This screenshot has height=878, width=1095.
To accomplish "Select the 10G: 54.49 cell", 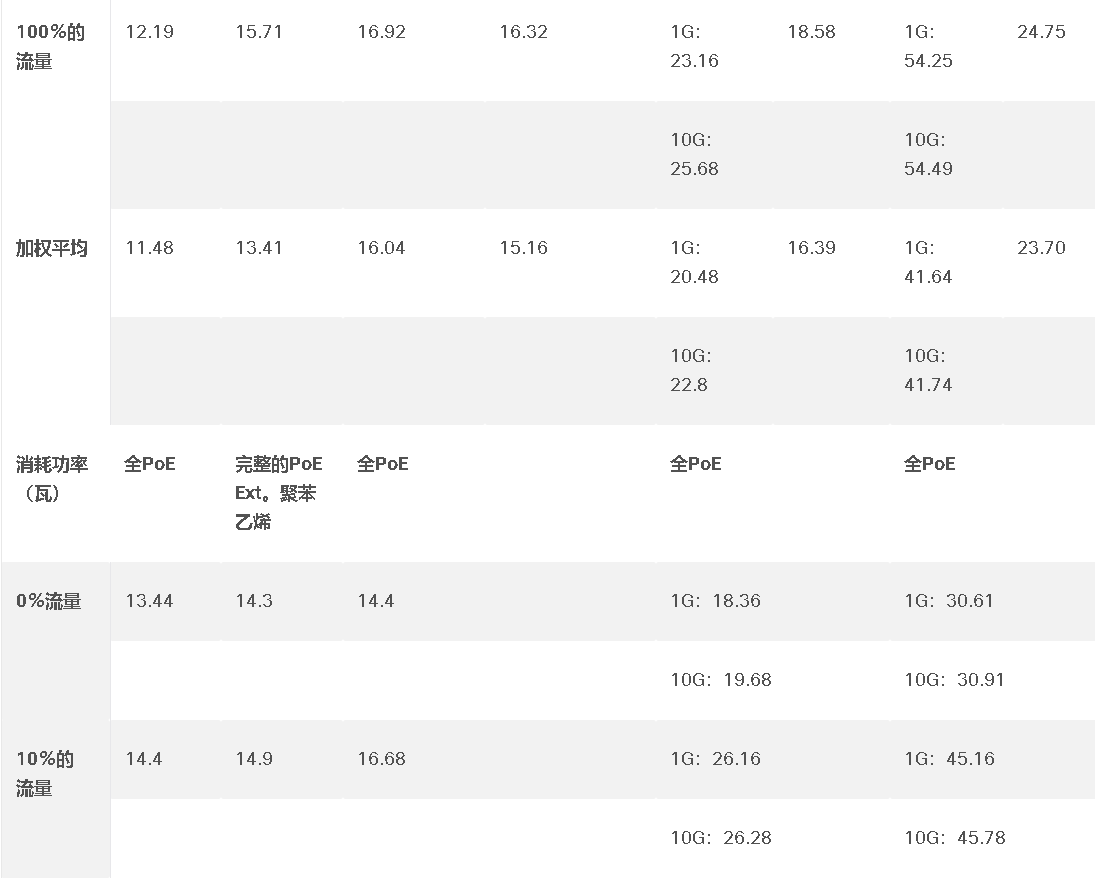I will pos(928,154).
